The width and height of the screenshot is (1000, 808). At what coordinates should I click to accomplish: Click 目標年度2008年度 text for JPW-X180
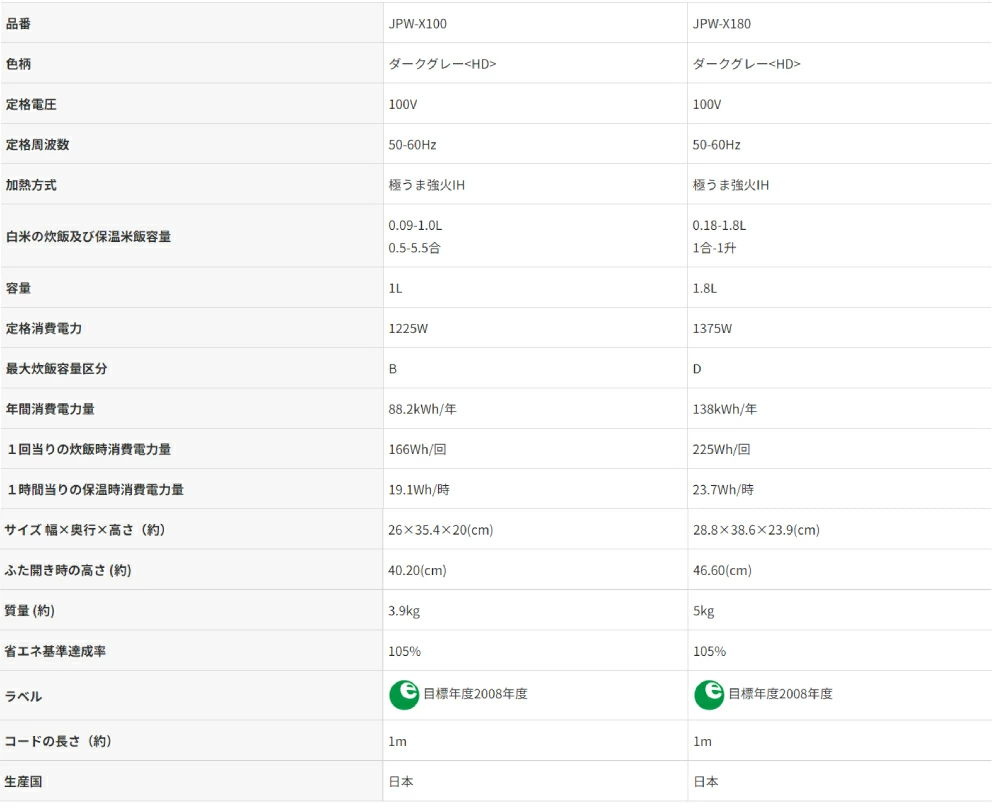pos(781,694)
